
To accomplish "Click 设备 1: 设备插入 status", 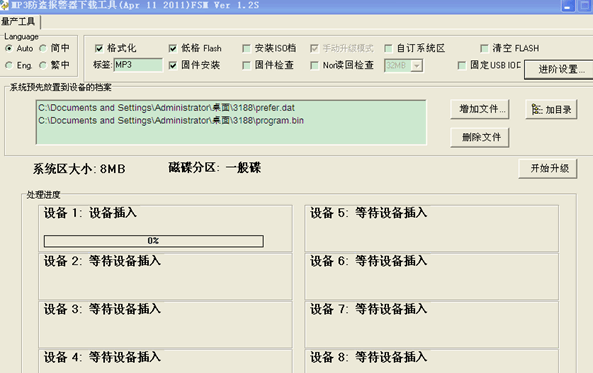I will pos(90,213).
